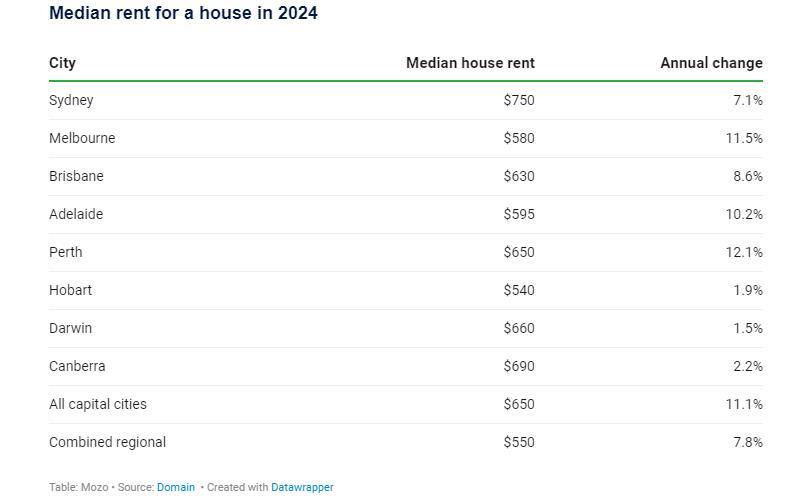Click the Median house rent header
Screen dimensions: 792x499
(470, 63)
